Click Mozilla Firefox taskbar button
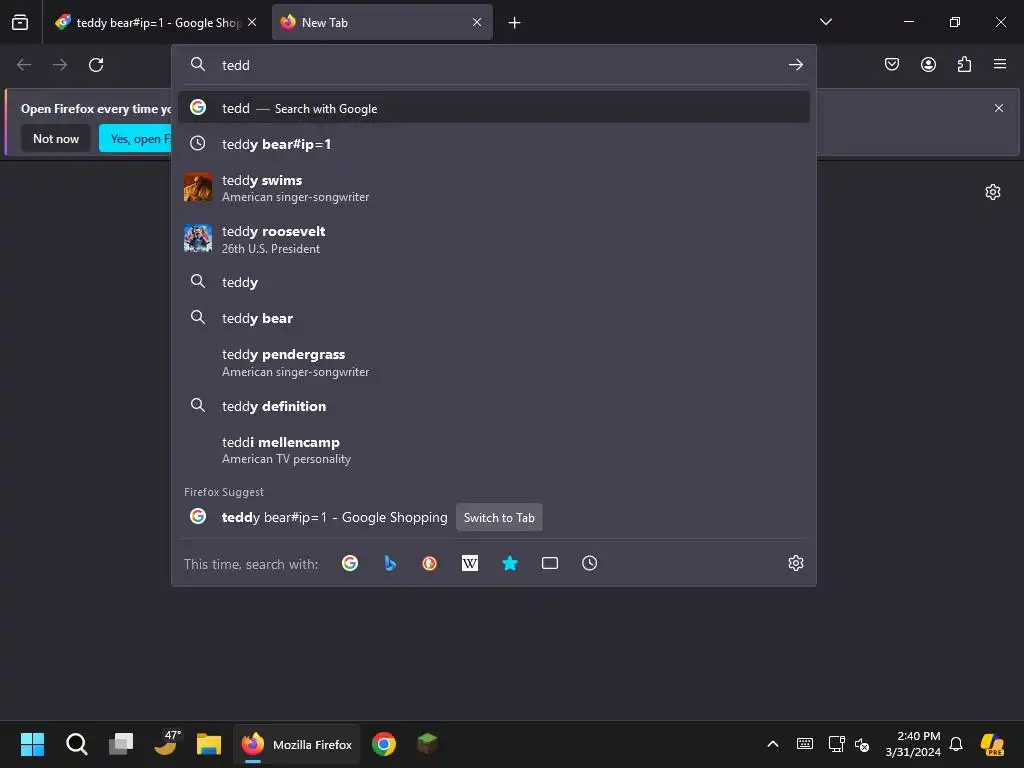This screenshot has height=768, width=1024. 296,744
